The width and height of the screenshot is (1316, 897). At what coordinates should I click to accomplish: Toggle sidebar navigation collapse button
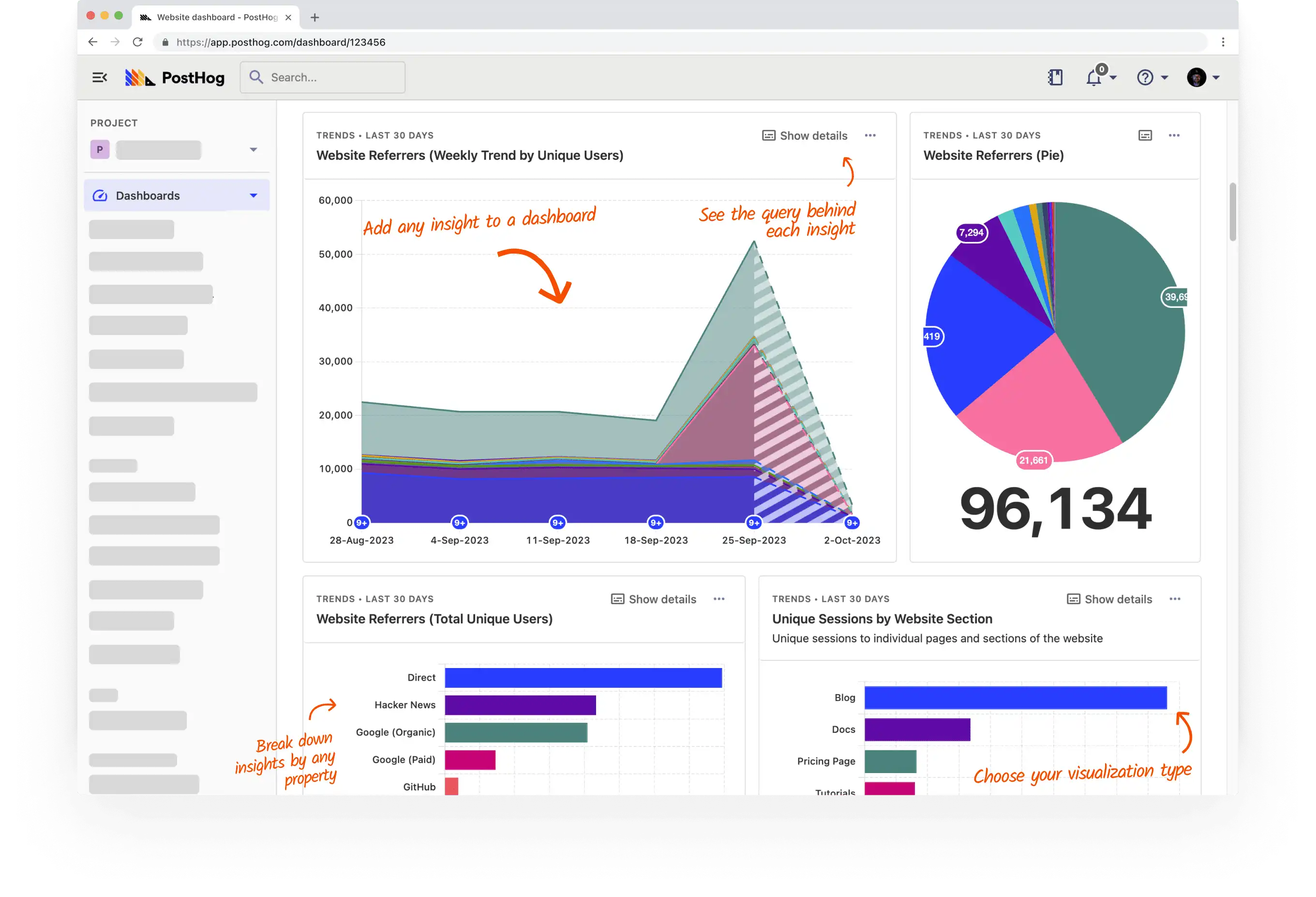coord(100,77)
